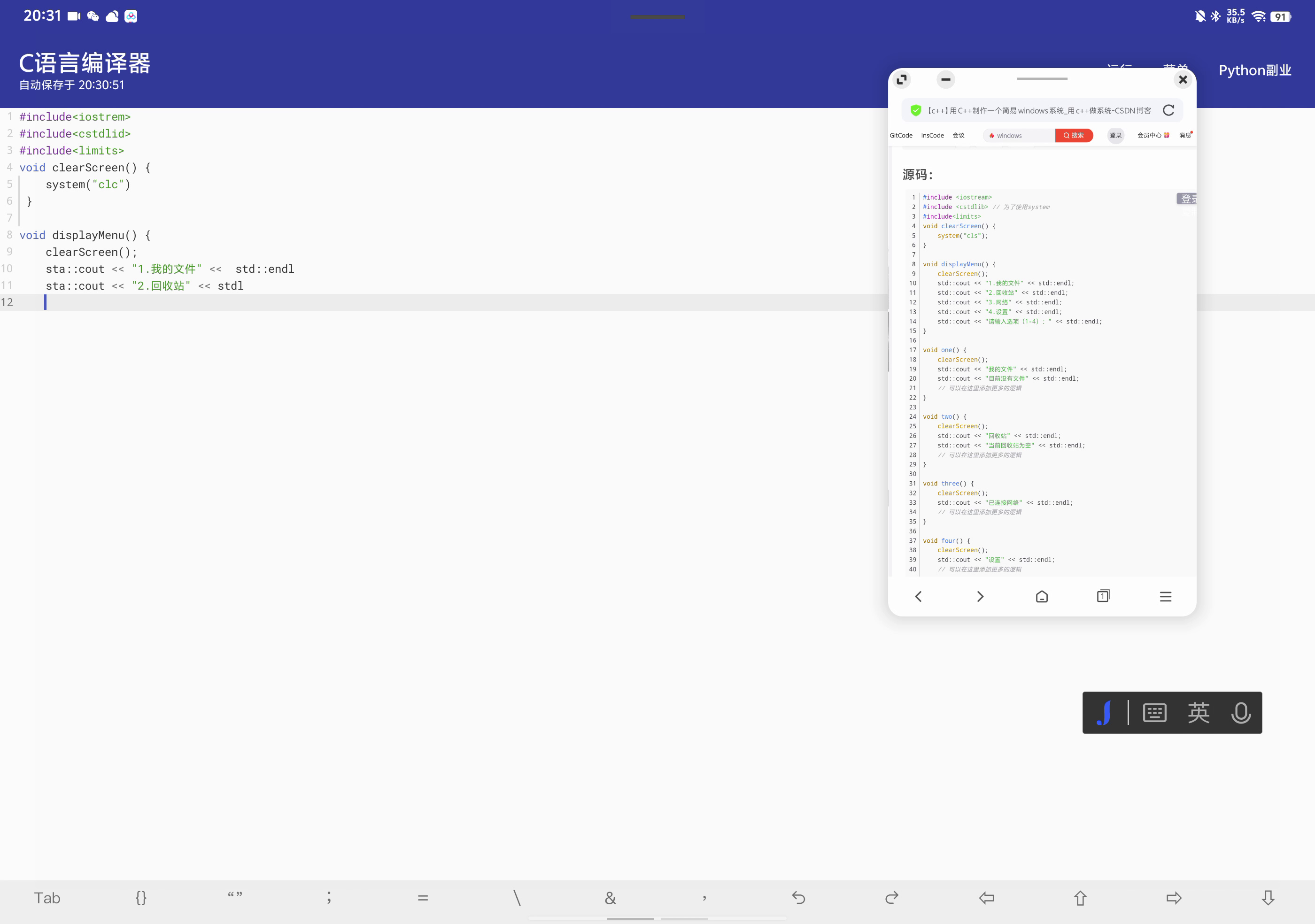1315x924 pixels.
Task: Insert curly braces from shortcut bar
Action: point(141,898)
